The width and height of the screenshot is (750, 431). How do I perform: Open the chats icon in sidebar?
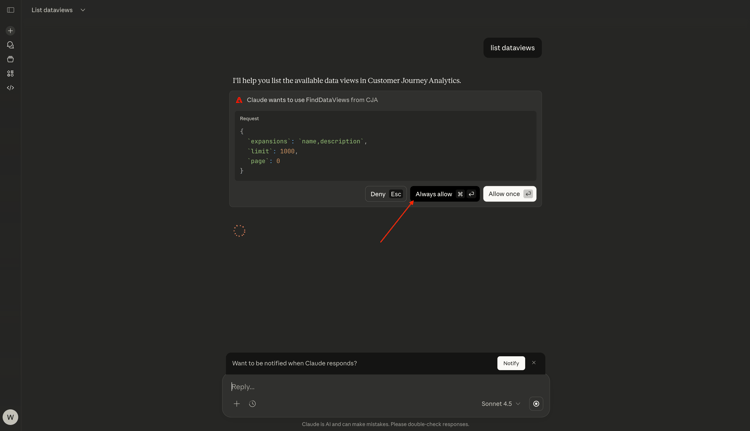pyautogui.click(x=11, y=45)
